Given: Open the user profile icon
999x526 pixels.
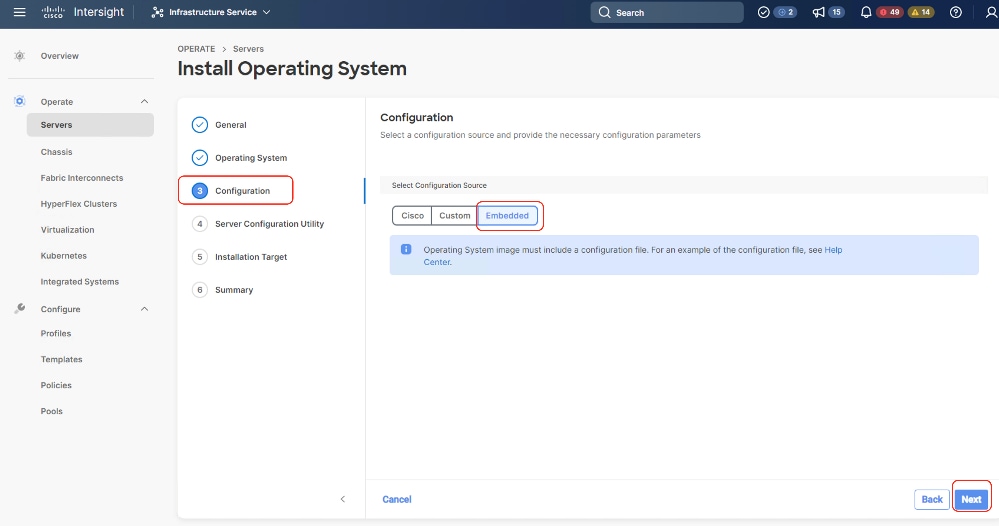Looking at the screenshot, I should (x=991, y=12).
